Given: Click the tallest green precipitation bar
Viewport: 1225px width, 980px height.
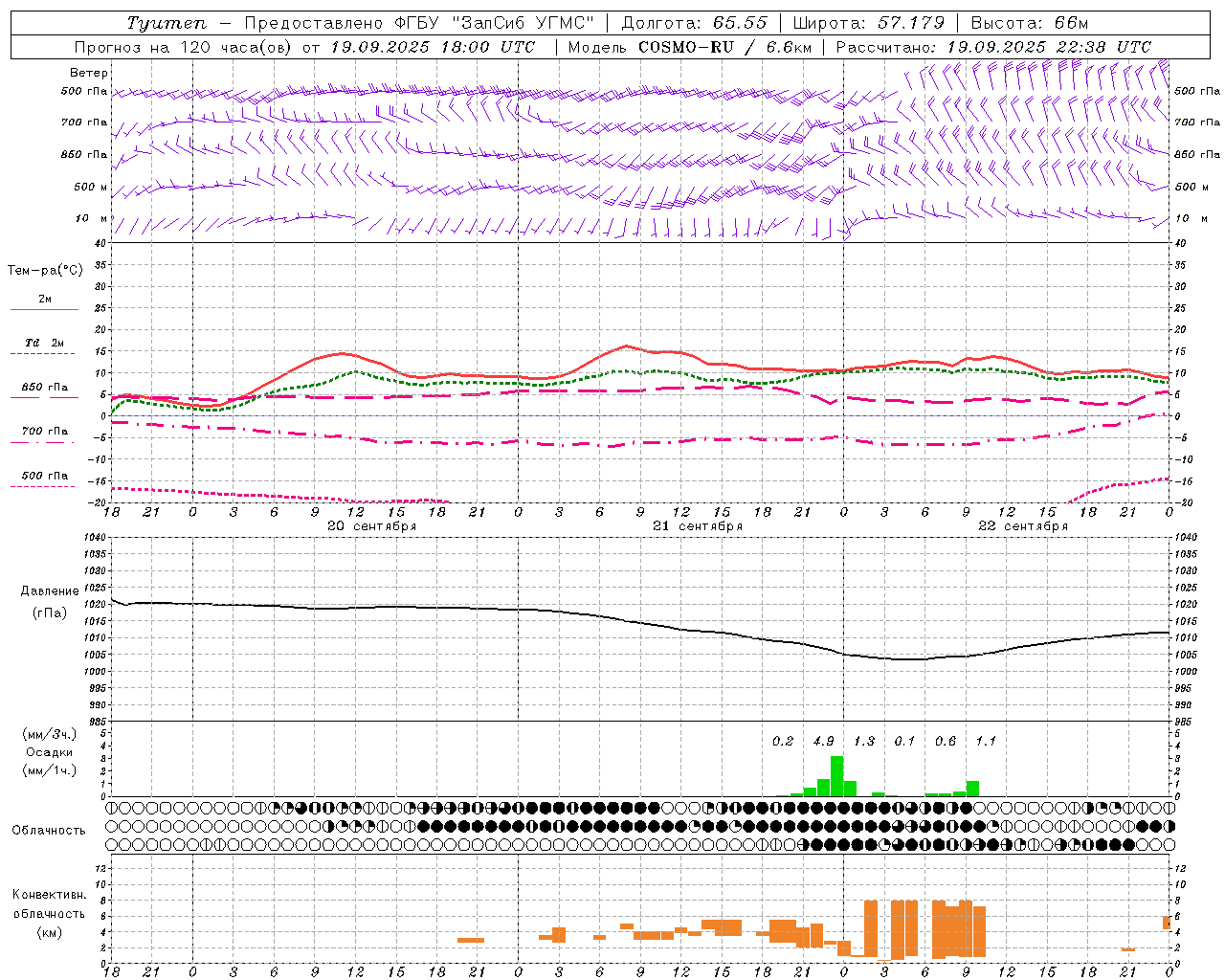Looking at the screenshot, I should click(x=836, y=776).
